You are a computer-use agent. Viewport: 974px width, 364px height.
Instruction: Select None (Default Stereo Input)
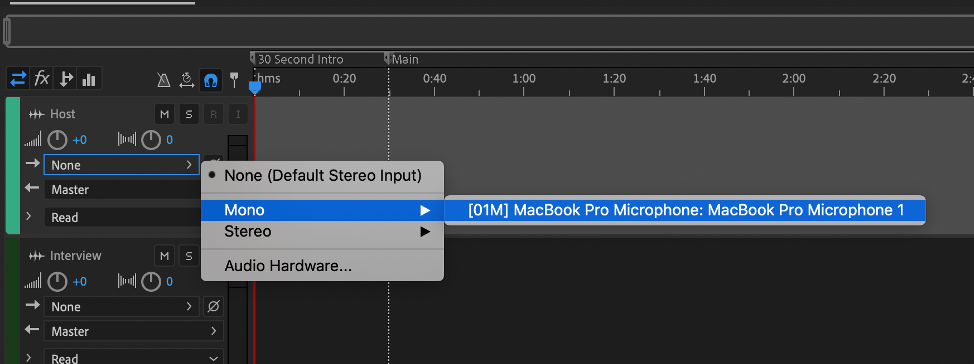coord(322,176)
